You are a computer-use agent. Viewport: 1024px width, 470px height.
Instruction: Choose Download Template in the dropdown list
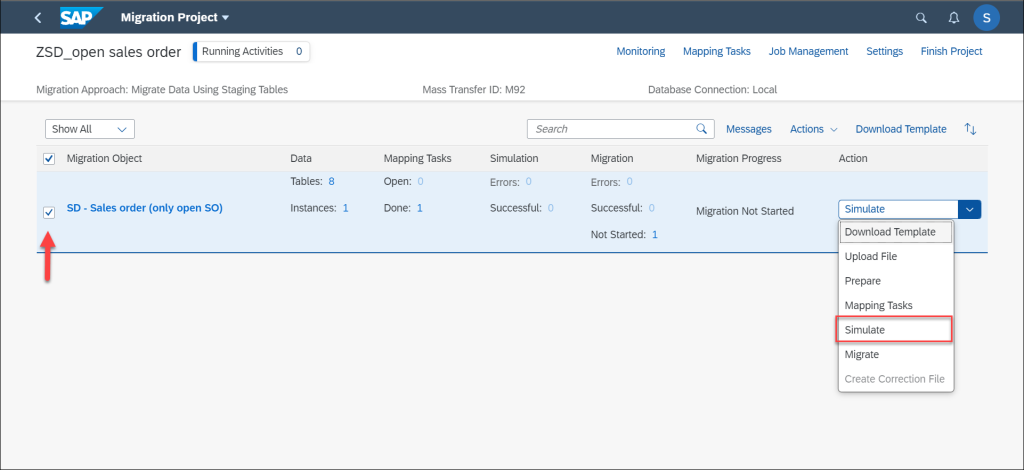[895, 232]
